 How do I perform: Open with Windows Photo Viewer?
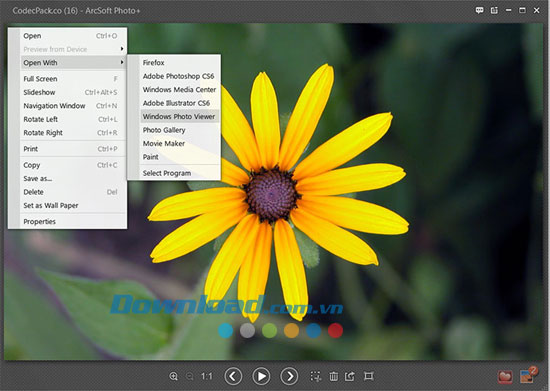pos(180,116)
